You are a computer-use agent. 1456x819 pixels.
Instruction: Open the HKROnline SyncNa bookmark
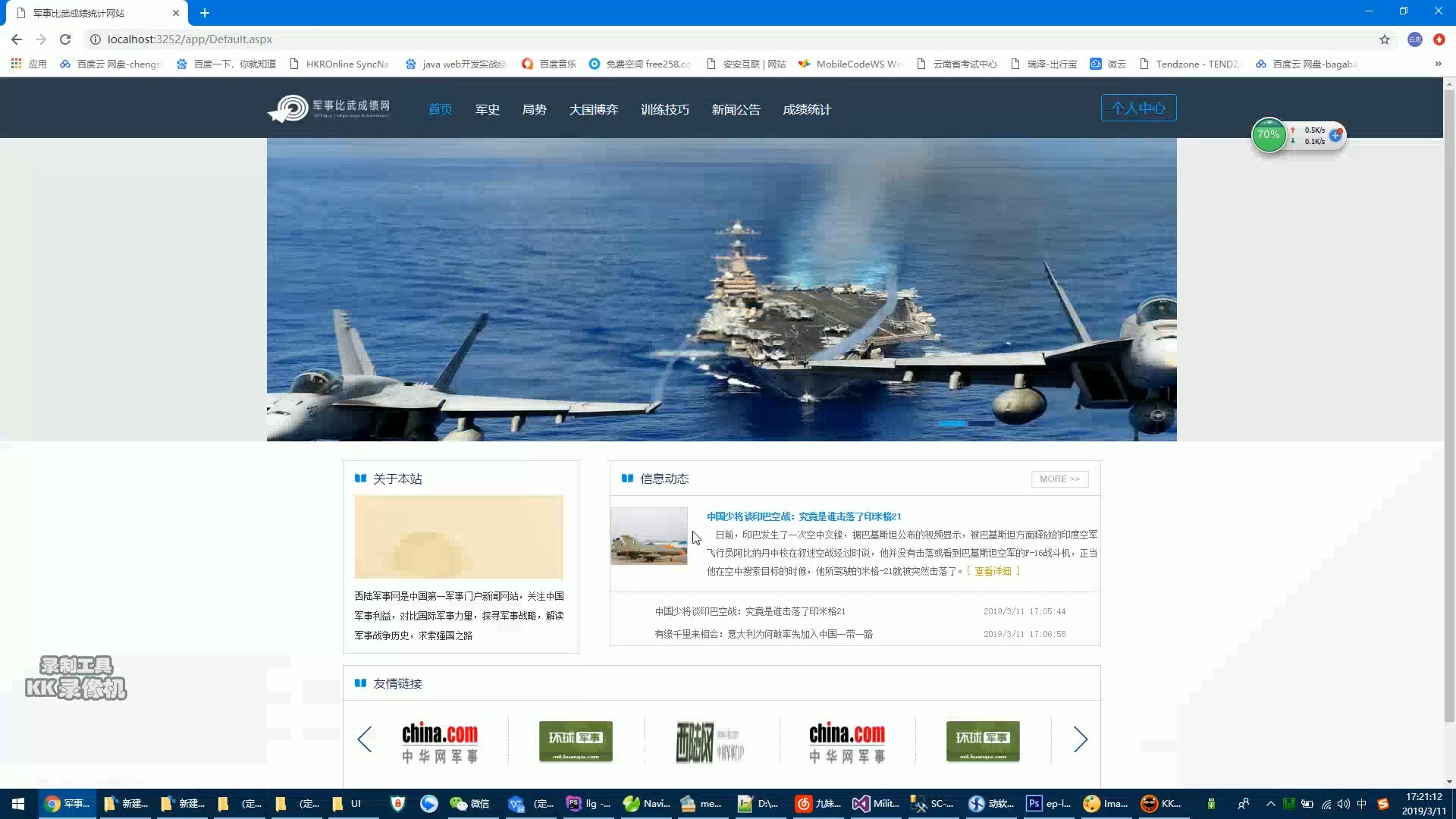339,64
